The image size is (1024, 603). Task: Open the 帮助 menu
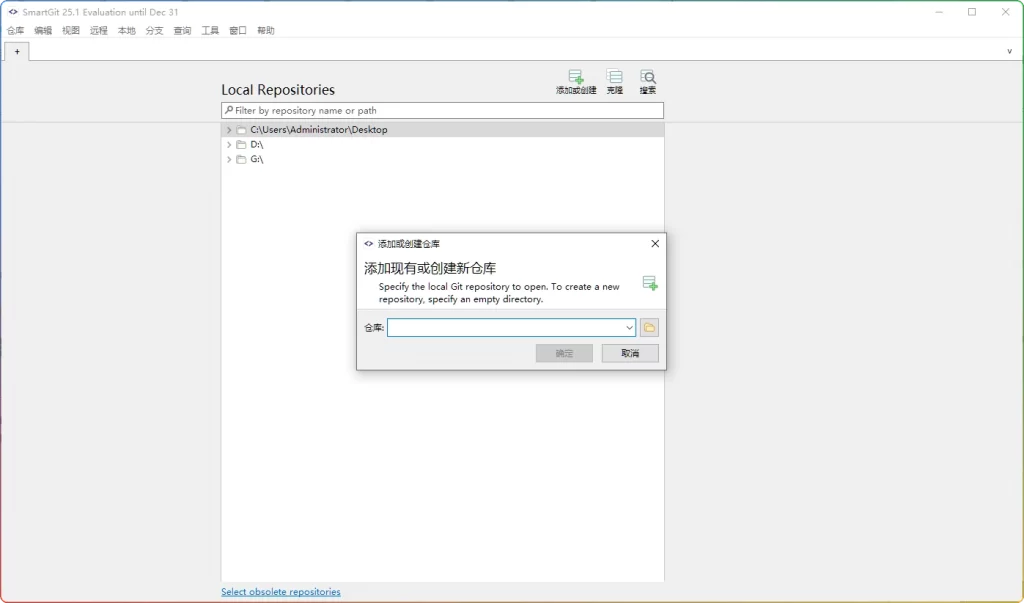pyautogui.click(x=265, y=30)
